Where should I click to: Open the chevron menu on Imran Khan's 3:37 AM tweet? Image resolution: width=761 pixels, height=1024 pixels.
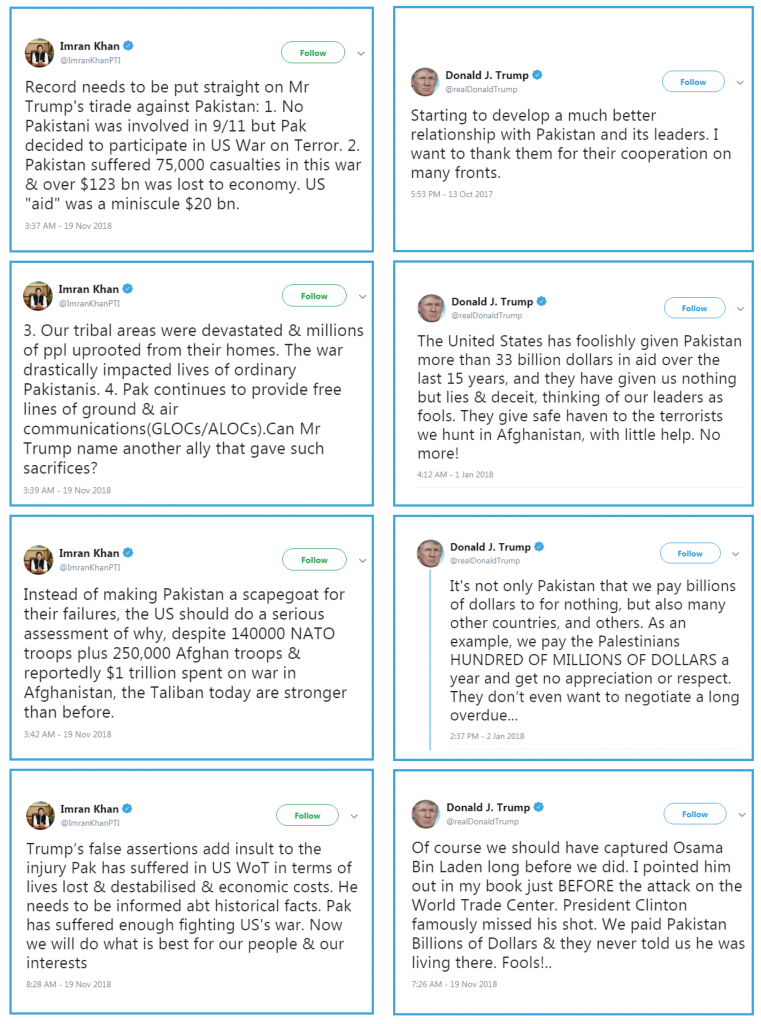[361, 53]
